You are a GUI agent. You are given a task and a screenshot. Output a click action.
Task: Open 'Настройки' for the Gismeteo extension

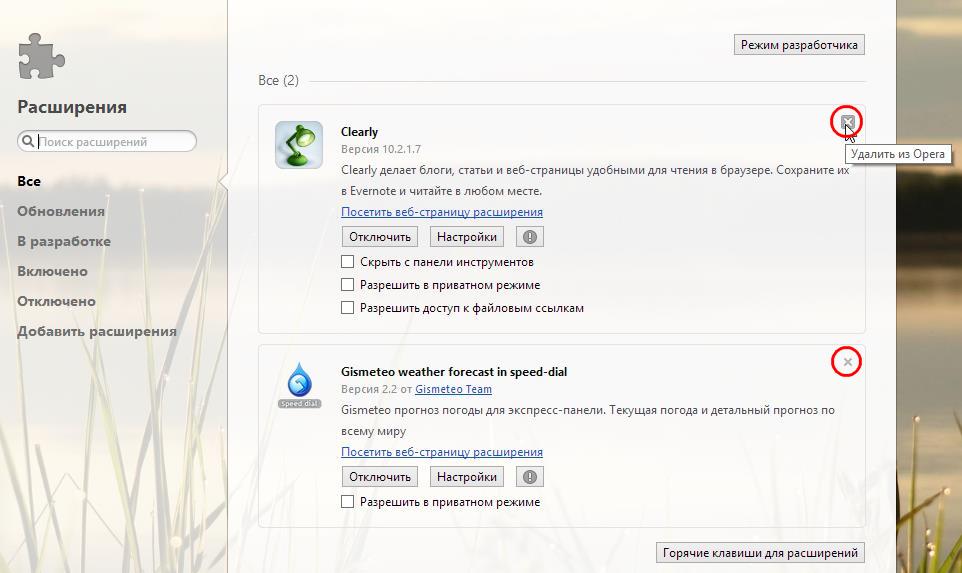467,477
